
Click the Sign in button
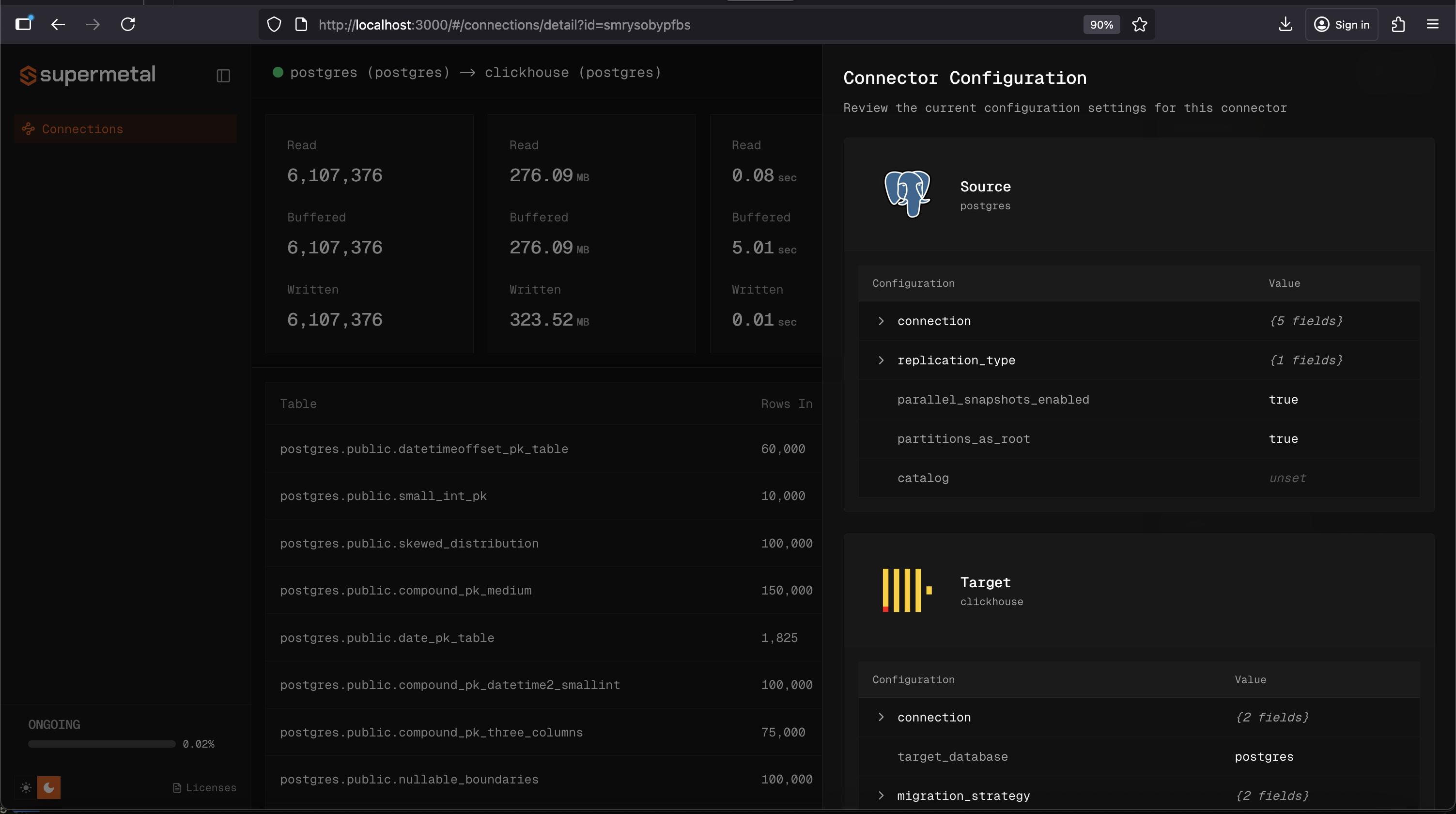point(1342,24)
